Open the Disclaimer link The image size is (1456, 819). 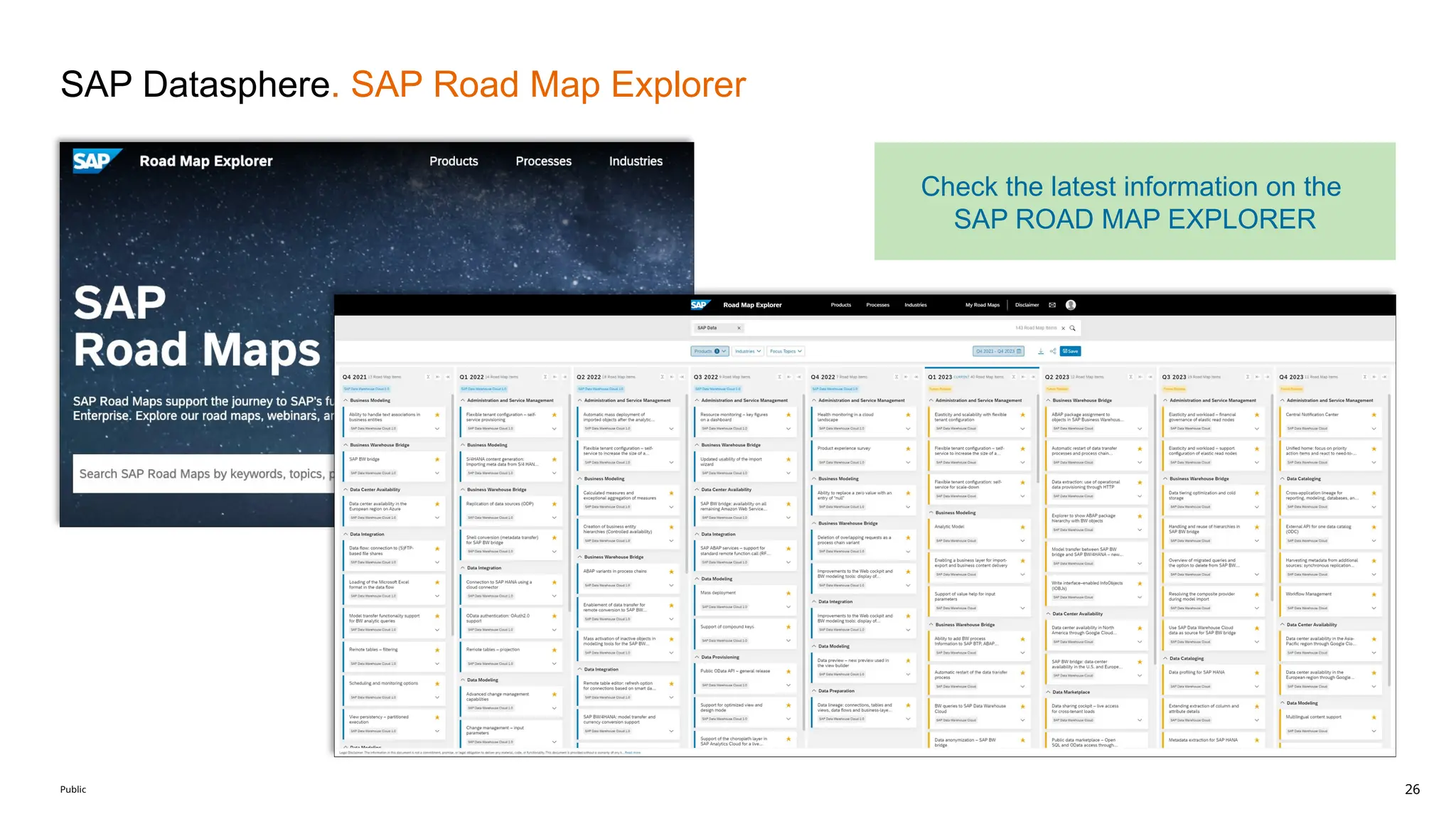(1027, 305)
